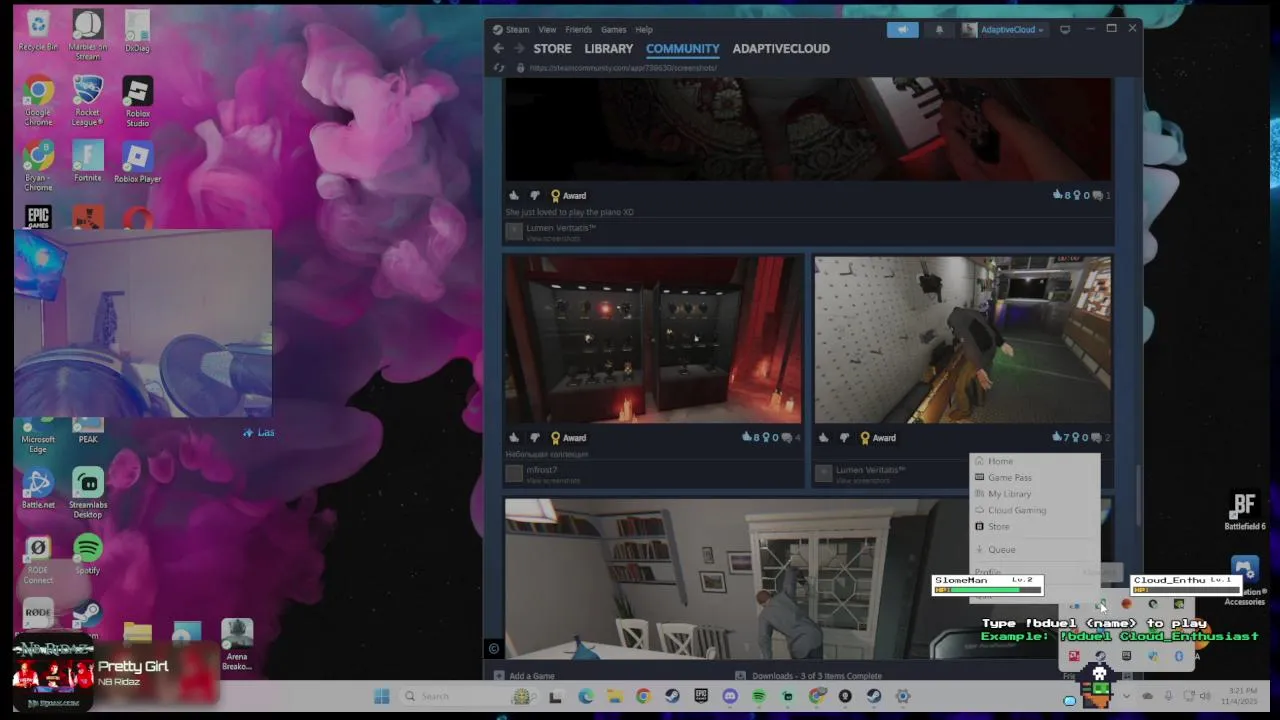Open Streamlabs Desktop shortcut
The height and width of the screenshot is (720, 1280).
(x=88, y=493)
